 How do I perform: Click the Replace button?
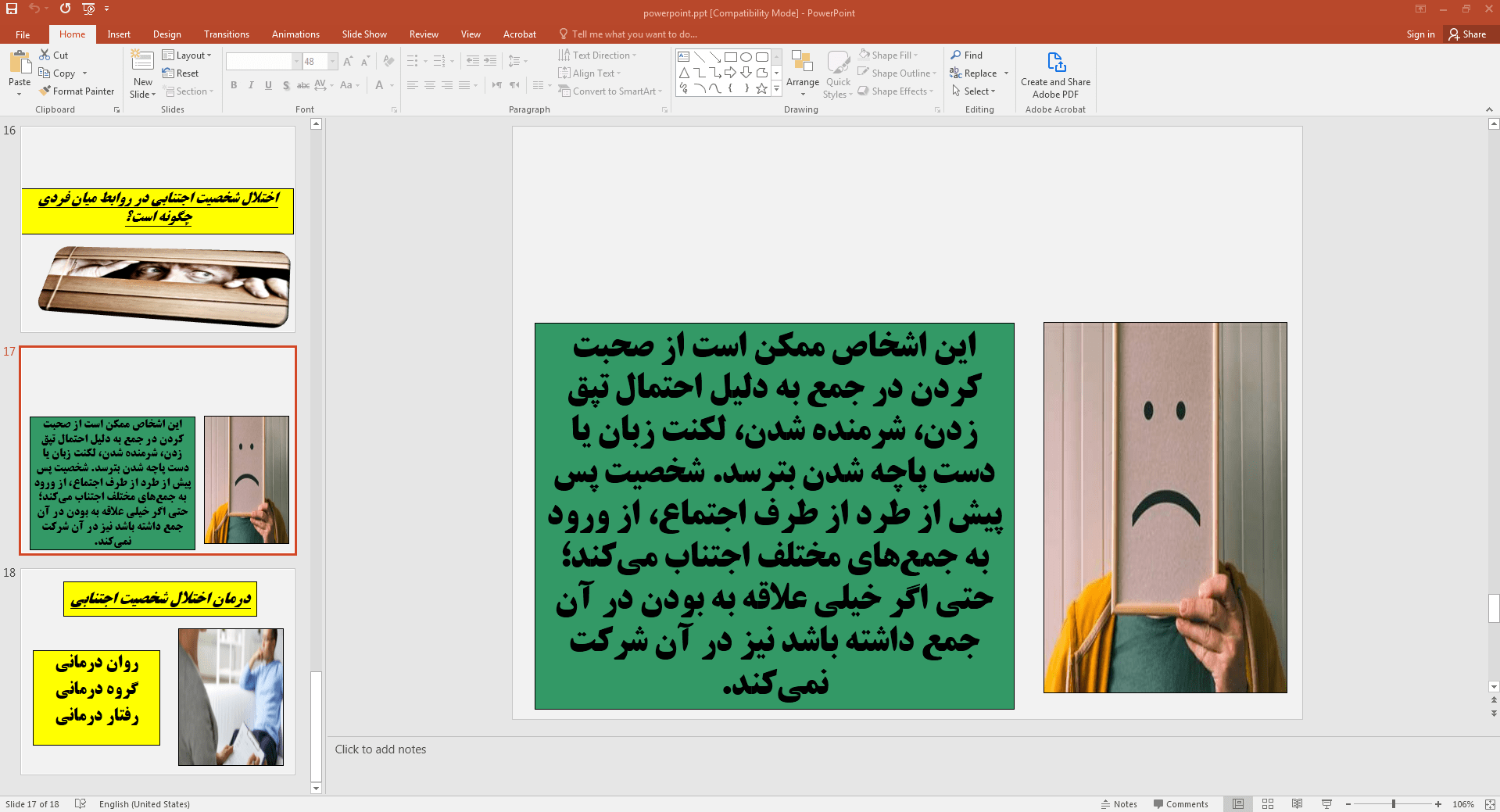click(x=974, y=73)
